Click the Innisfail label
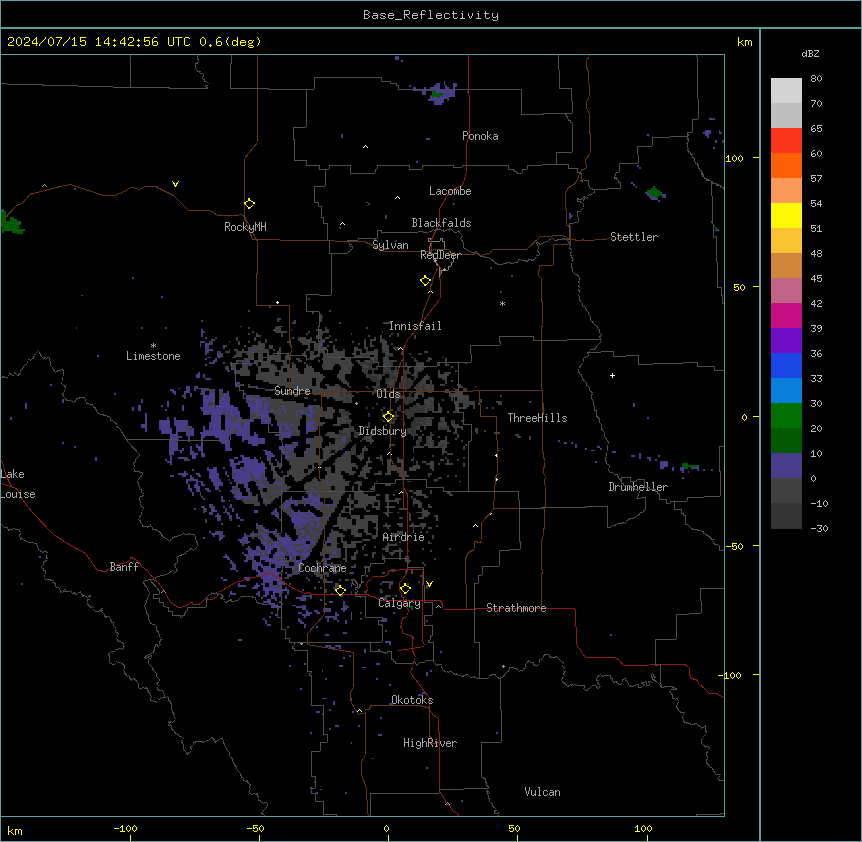Image resolution: width=862 pixels, height=842 pixels. pyautogui.click(x=415, y=326)
